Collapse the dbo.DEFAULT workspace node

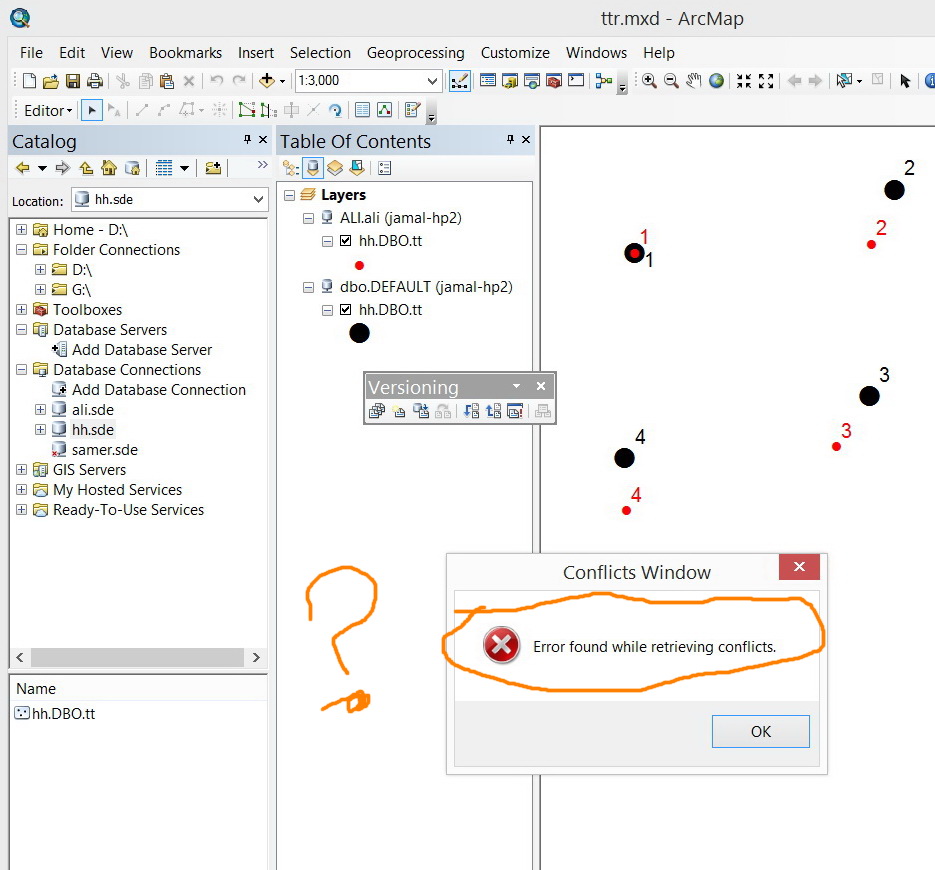(x=308, y=287)
